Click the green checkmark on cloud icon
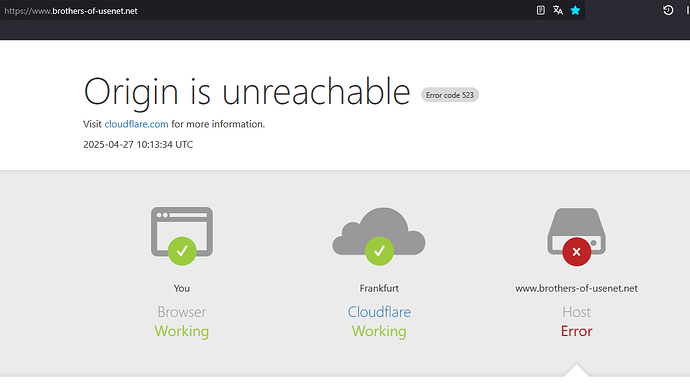Image resolution: width=690 pixels, height=383 pixels. [x=379, y=251]
